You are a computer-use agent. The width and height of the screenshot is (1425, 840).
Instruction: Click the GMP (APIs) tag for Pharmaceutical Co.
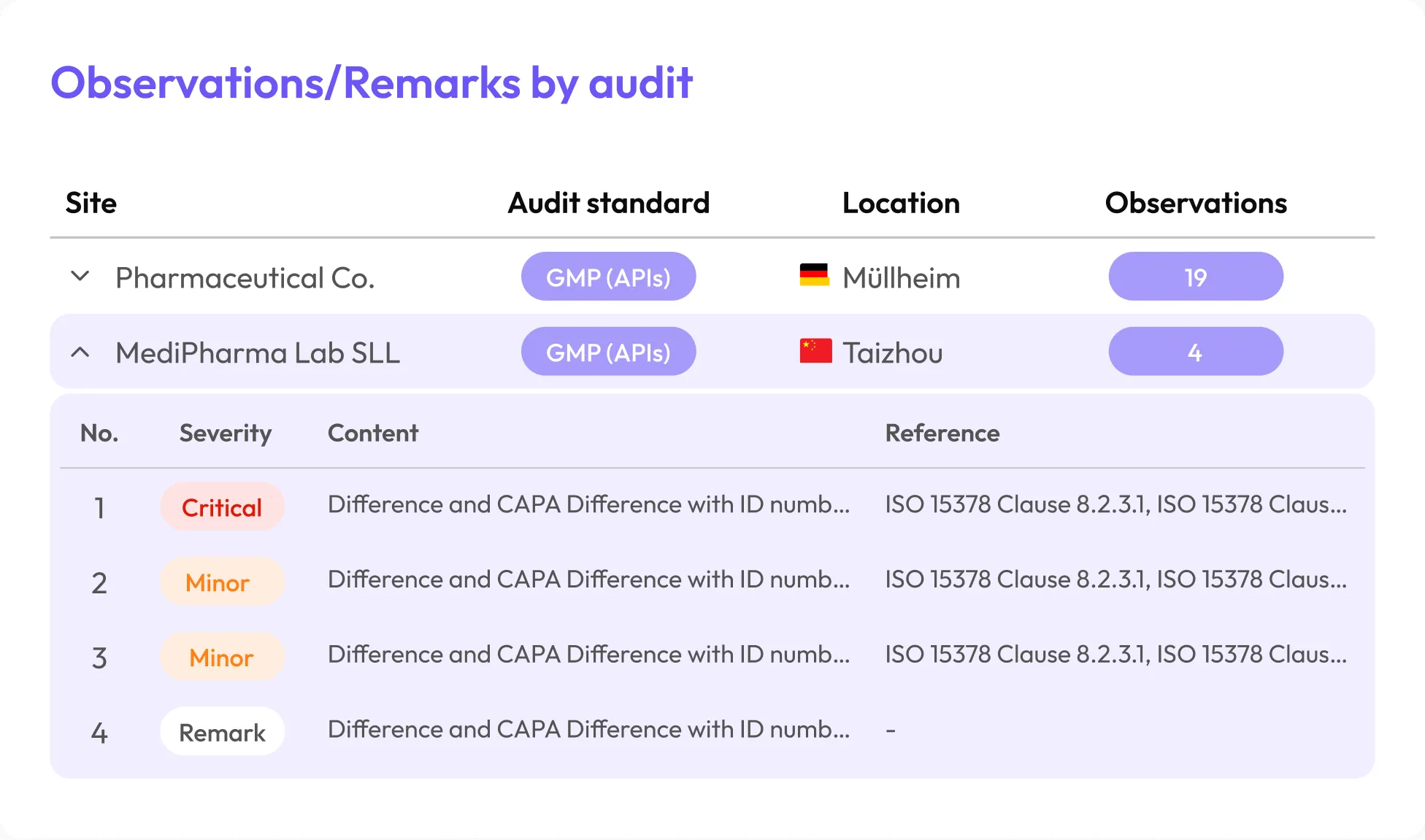point(608,277)
